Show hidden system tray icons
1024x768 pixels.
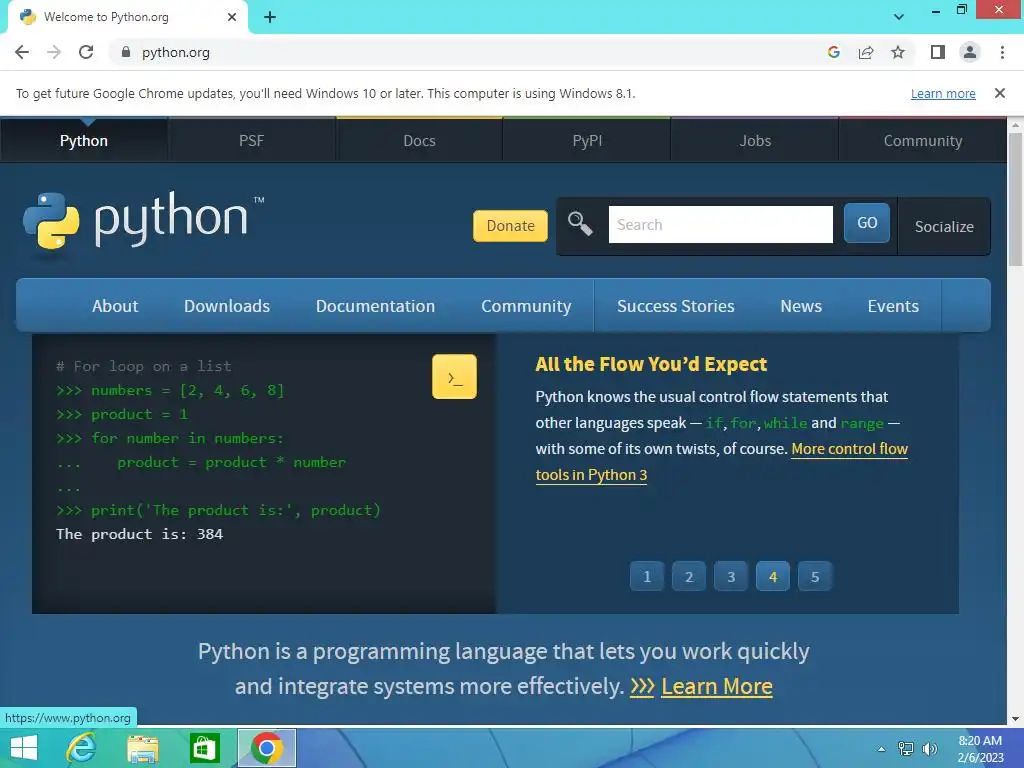881,749
